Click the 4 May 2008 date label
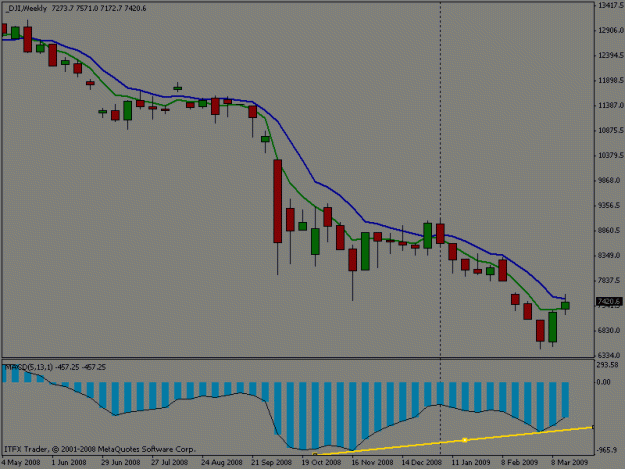Screen dimensions: 625x469 pos(21,462)
